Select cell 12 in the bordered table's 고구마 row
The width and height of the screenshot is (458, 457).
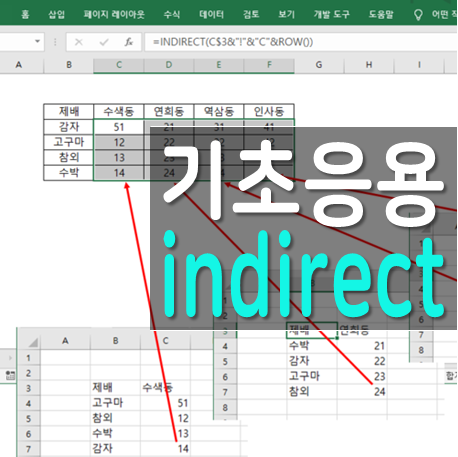[119, 142]
